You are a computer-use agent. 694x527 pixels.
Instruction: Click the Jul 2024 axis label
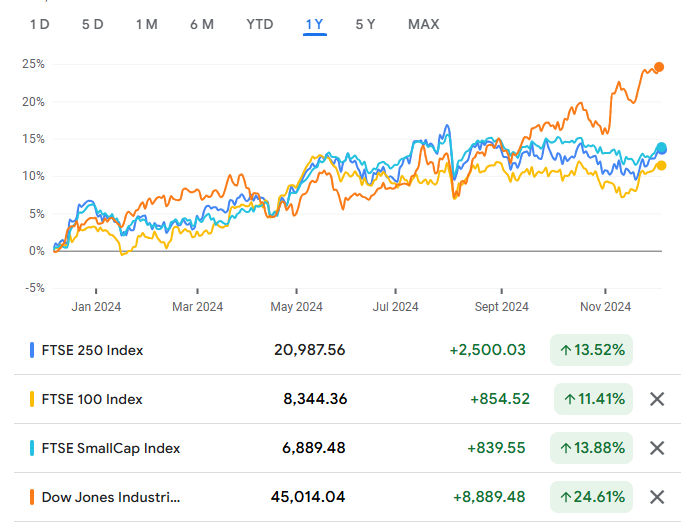[x=395, y=307]
